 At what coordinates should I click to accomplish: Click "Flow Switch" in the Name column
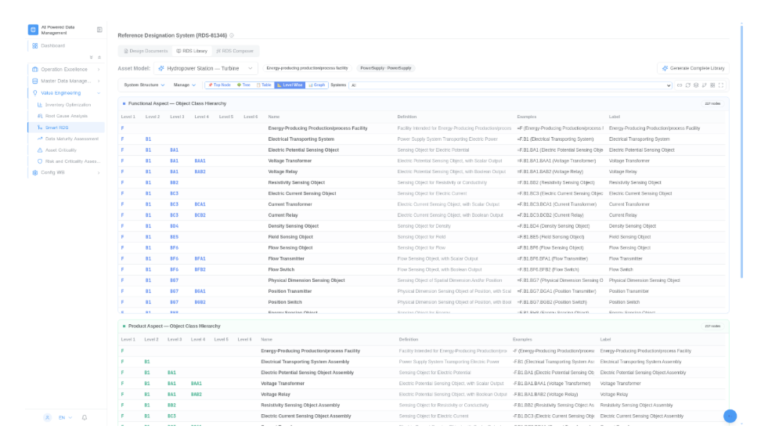click(x=281, y=269)
